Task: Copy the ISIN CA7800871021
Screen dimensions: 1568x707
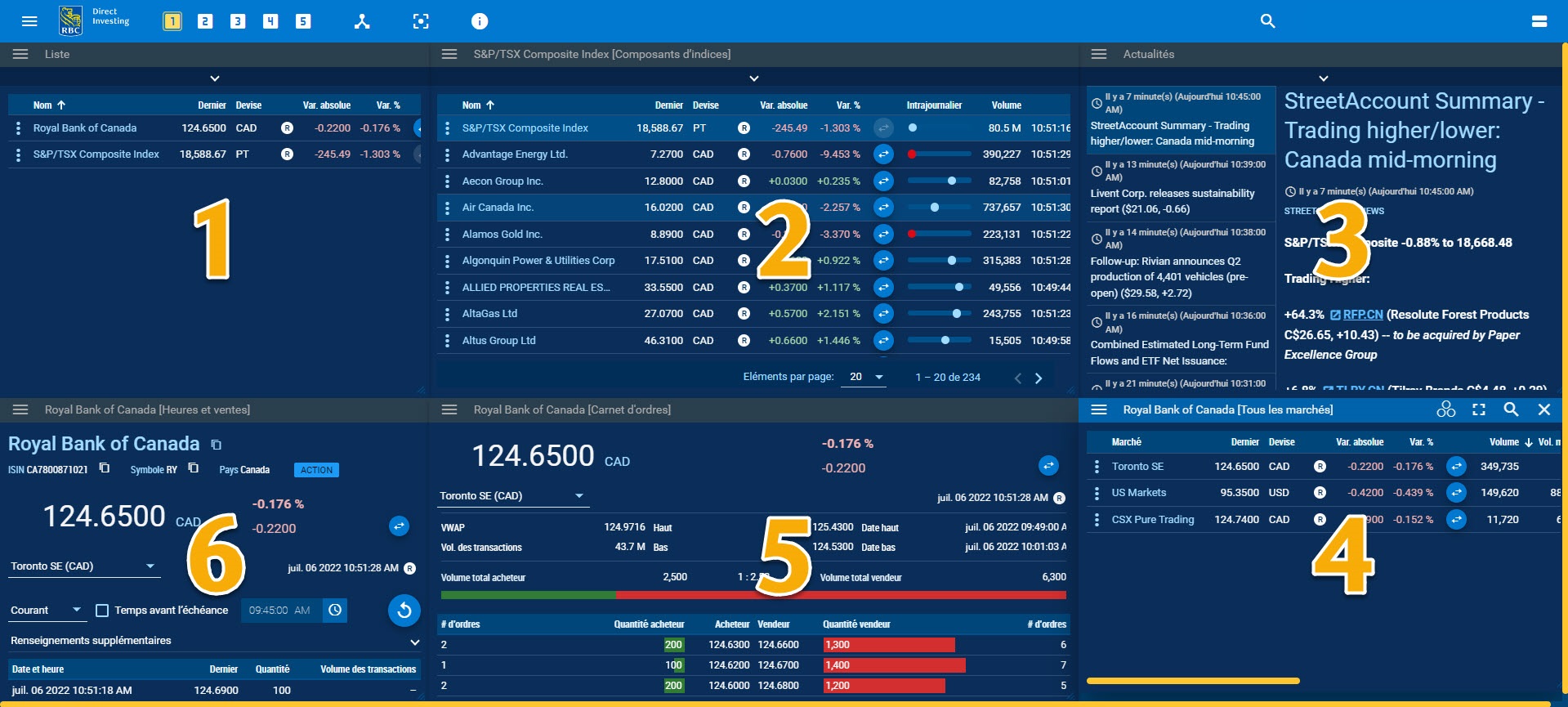Action: pos(105,468)
